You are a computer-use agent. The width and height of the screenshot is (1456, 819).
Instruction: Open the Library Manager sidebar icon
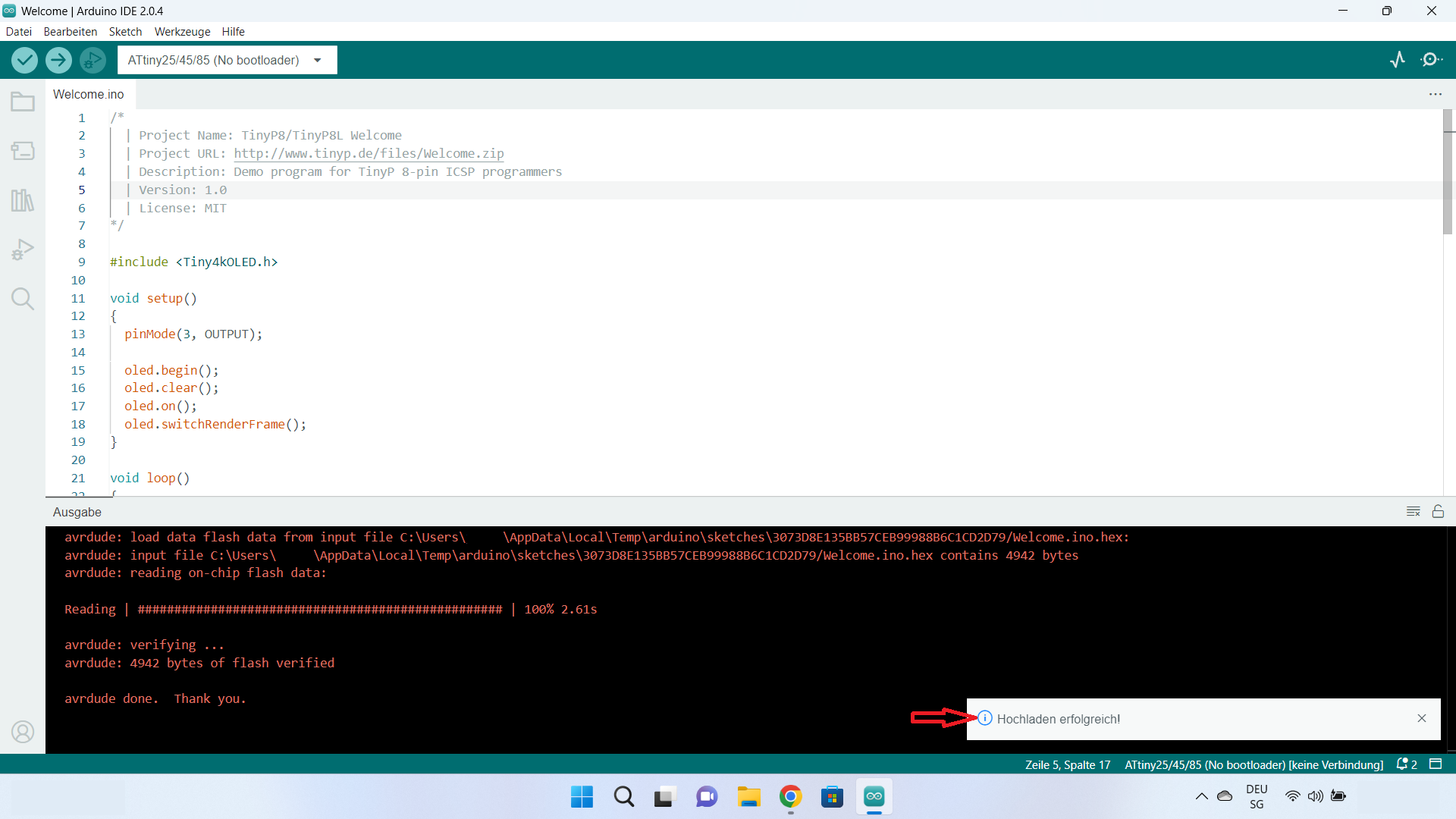point(23,200)
